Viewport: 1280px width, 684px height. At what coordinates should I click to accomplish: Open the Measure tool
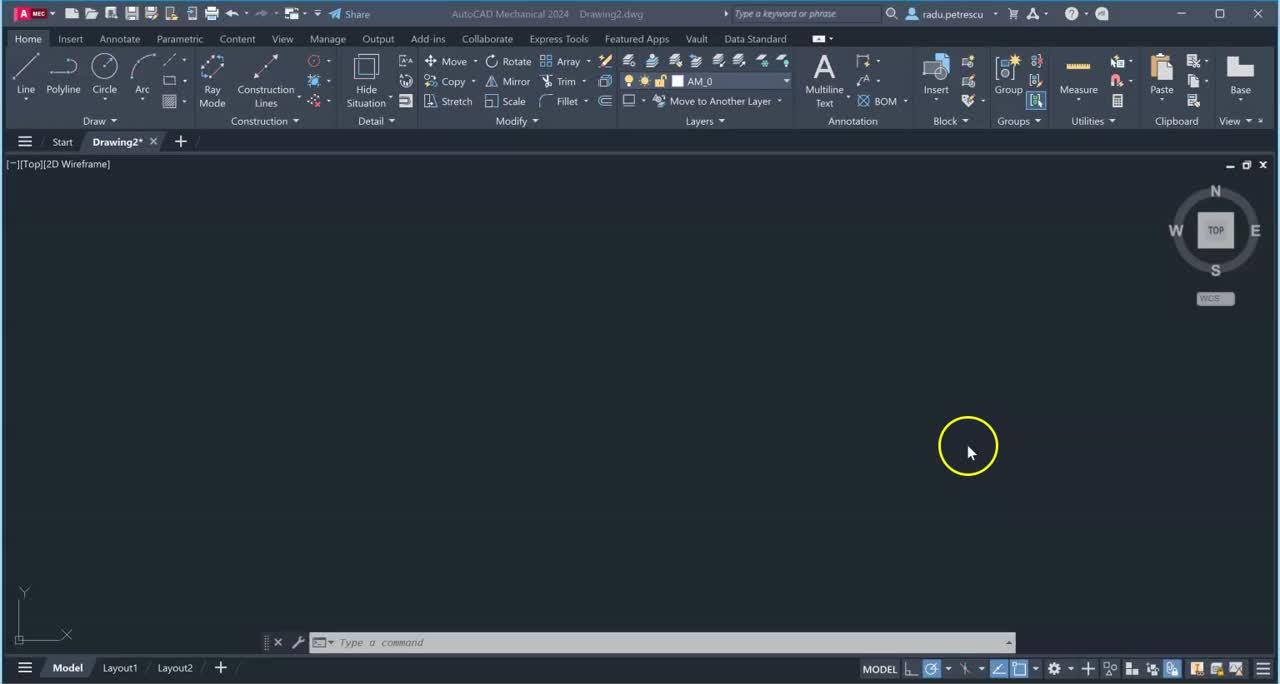1078,74
